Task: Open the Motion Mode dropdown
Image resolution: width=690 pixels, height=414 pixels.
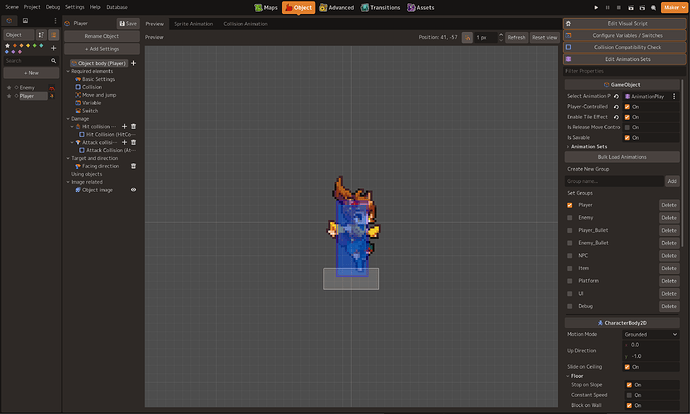Action: [x=650, y=334]
